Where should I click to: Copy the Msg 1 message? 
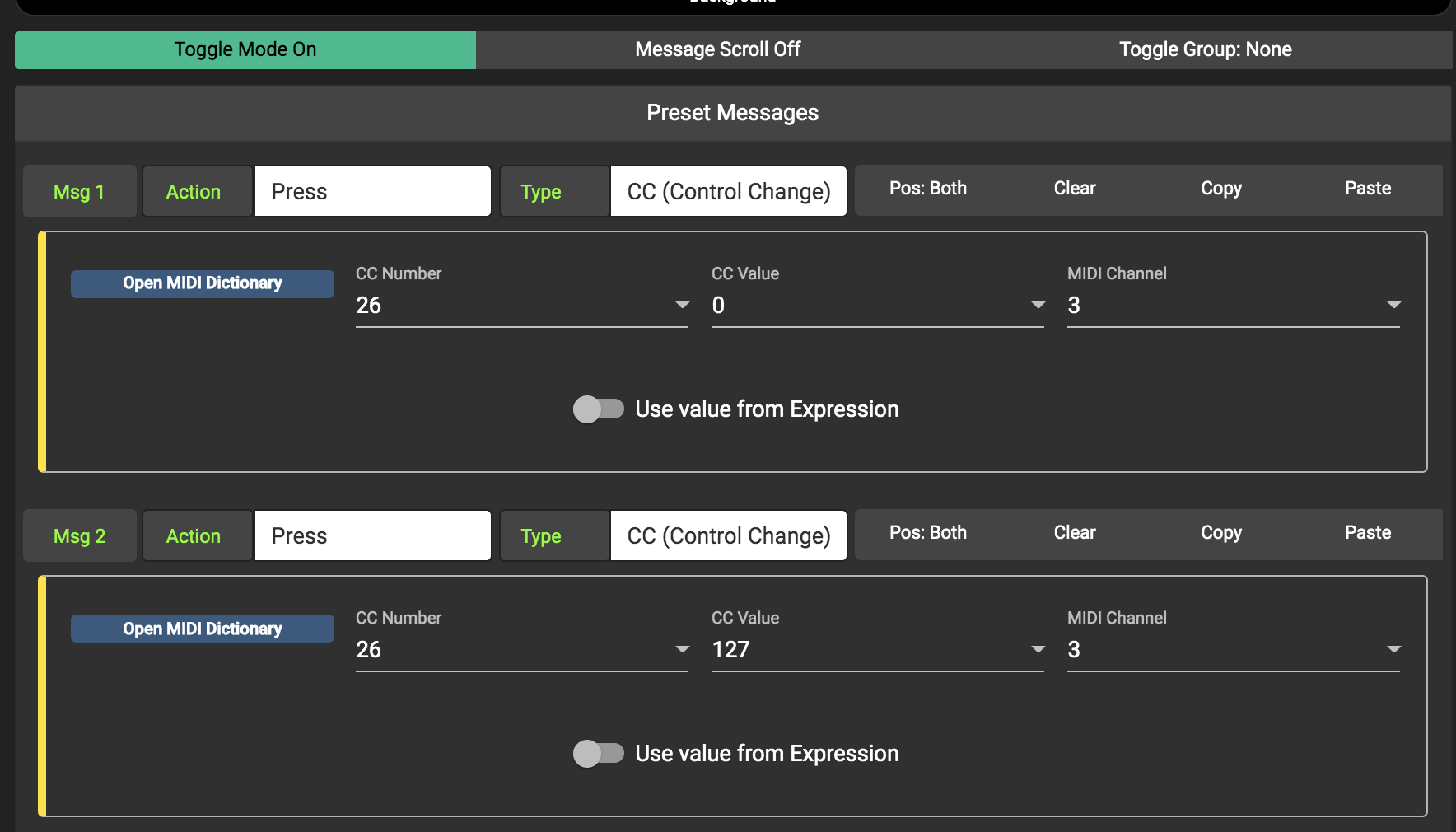pyautogui.click(x=1221, y=189)
